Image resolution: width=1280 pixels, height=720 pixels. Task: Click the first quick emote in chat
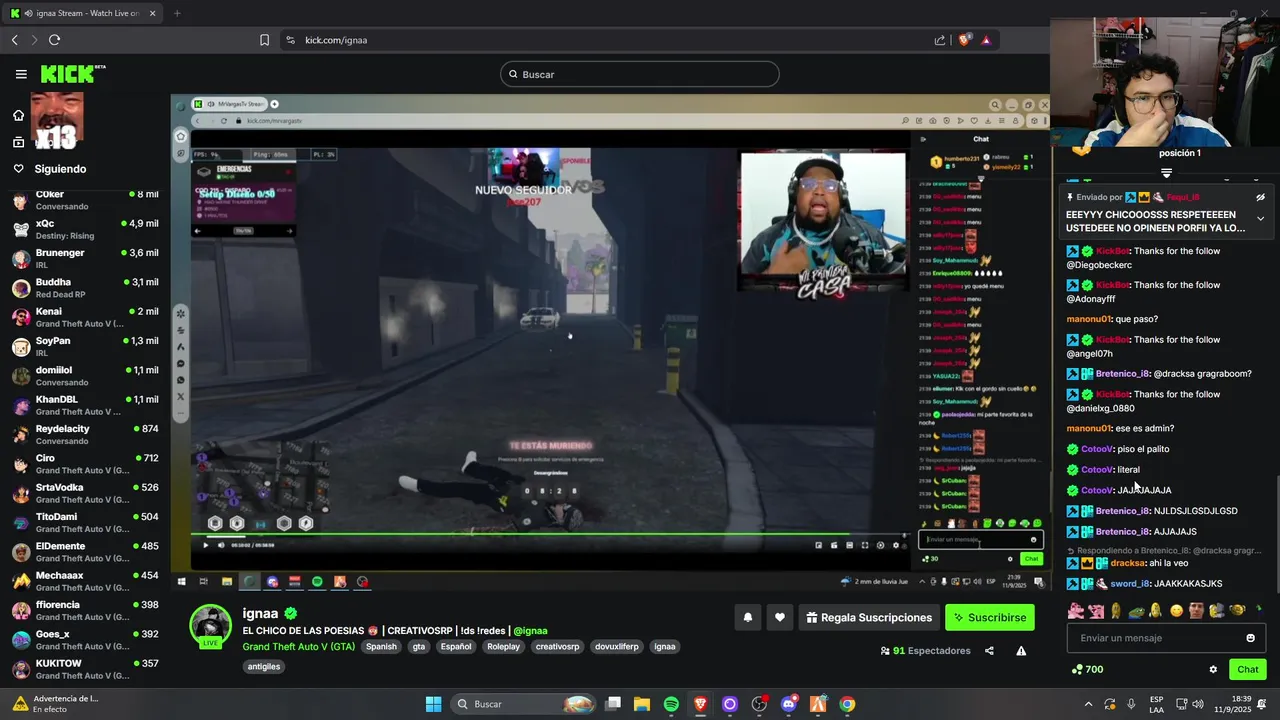1076,610
